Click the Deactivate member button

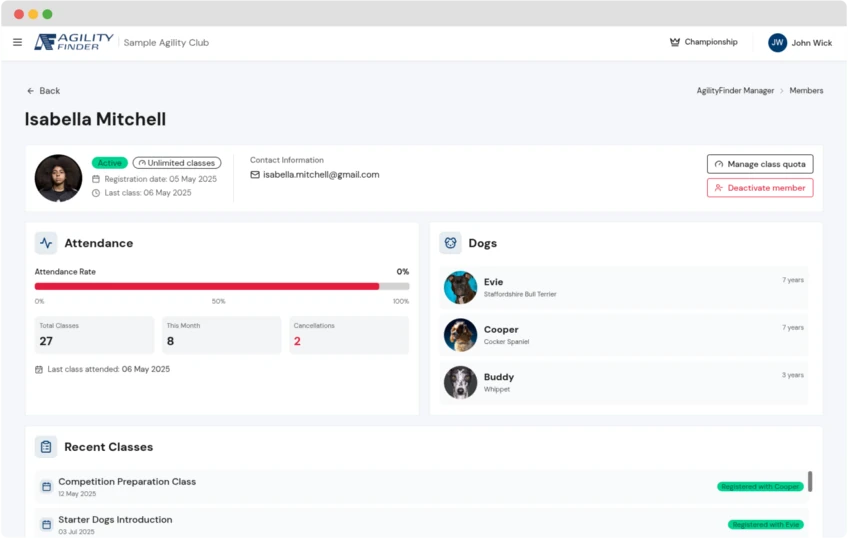pyautogui.click(x=760, y=188)
